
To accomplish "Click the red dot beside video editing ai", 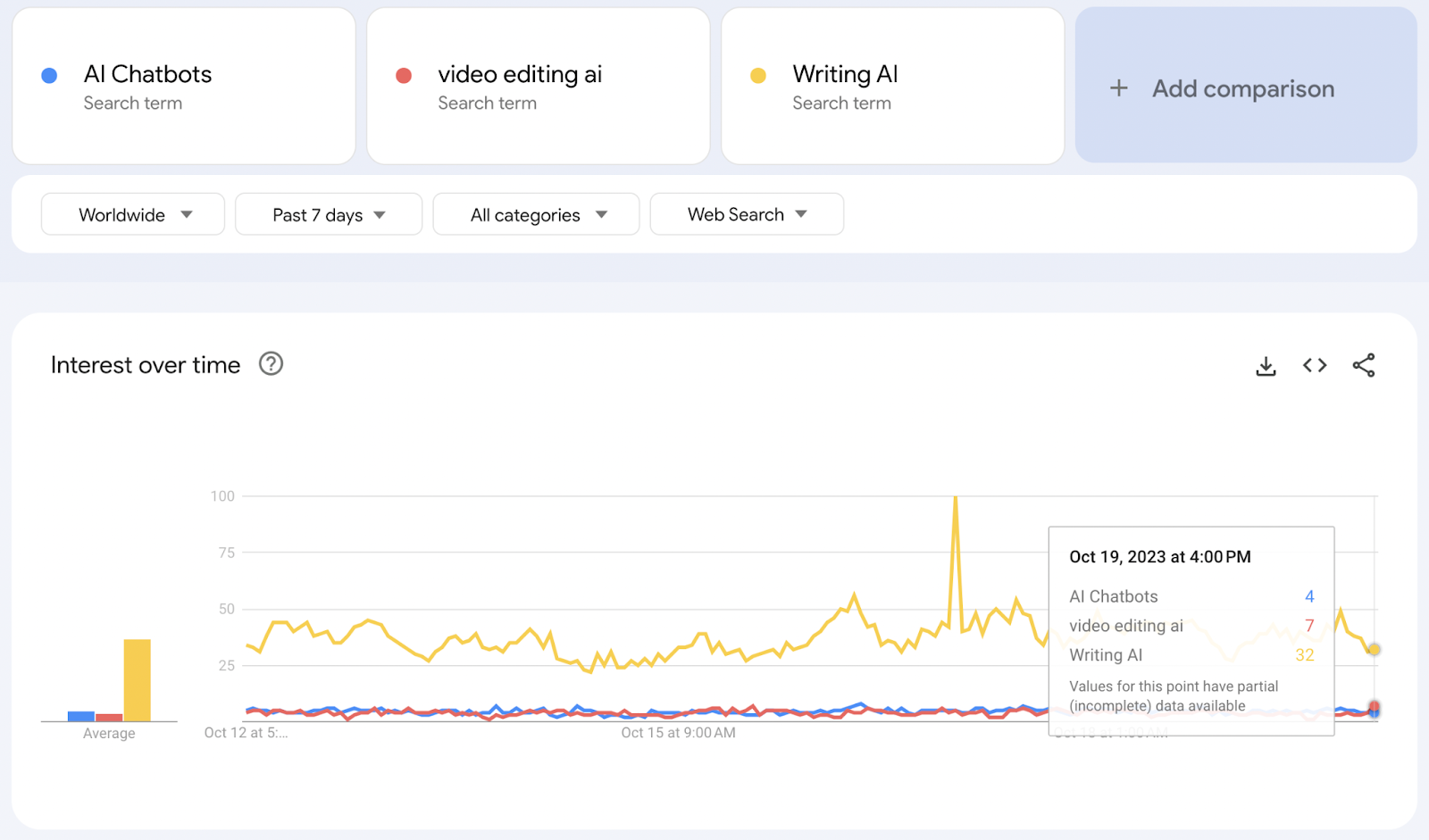I will (x=404, y=76).
